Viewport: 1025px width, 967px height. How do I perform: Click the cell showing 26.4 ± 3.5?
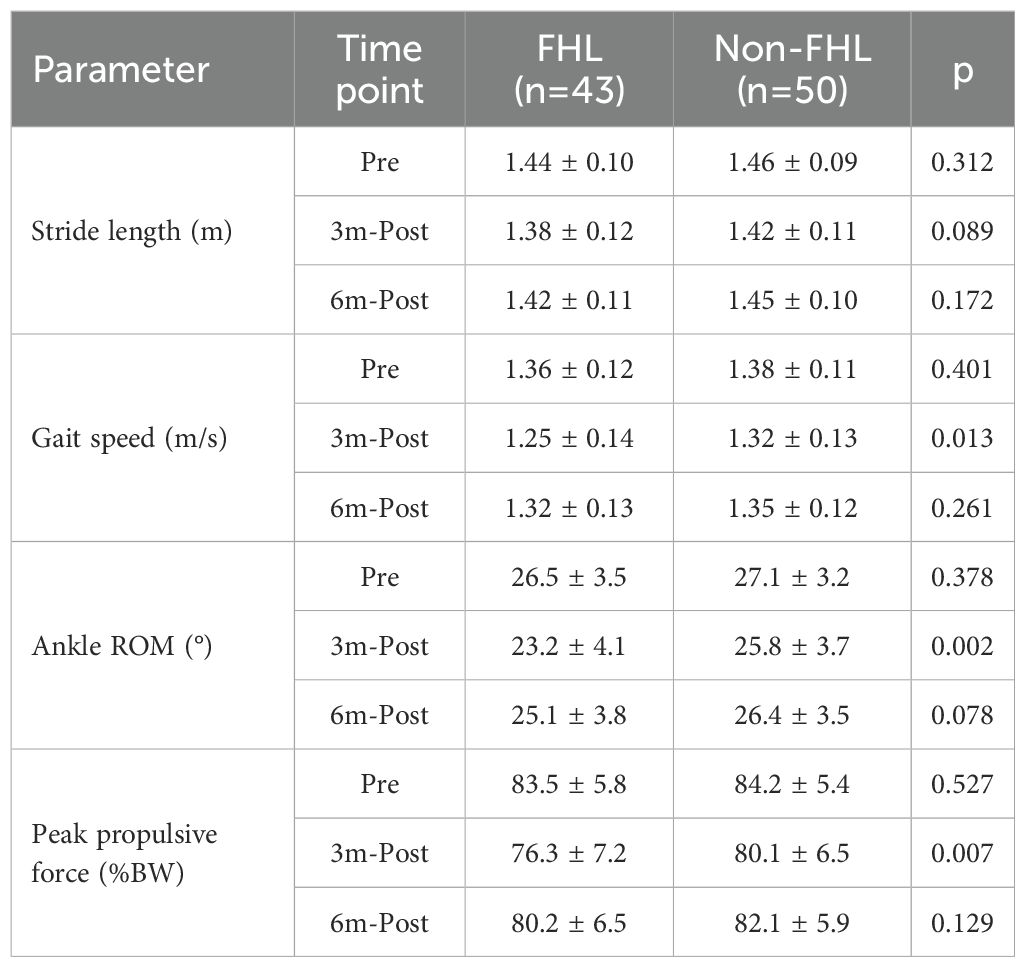tap(791, 715)
